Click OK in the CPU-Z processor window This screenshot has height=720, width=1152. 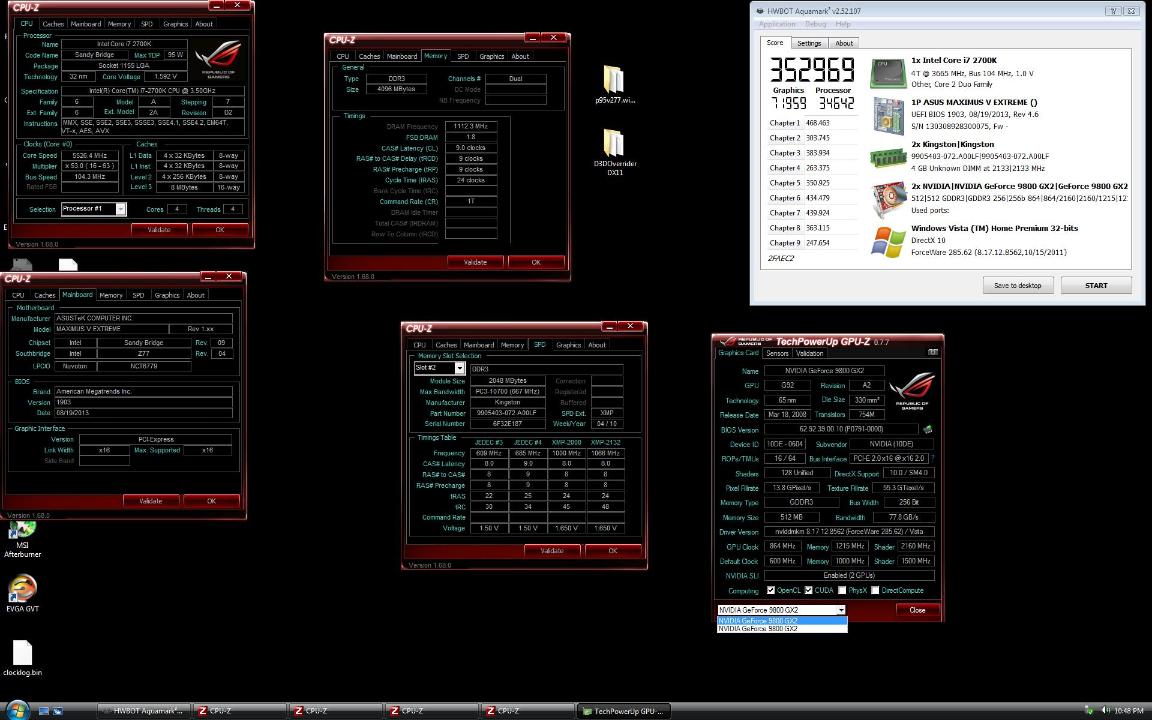coord(219,230)
